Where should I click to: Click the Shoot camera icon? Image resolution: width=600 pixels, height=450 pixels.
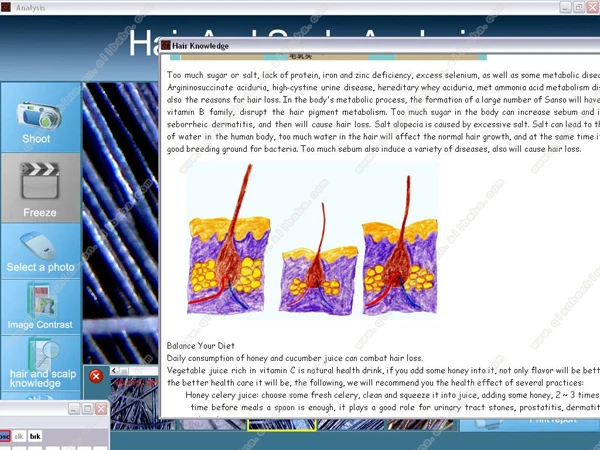point(39,114)
